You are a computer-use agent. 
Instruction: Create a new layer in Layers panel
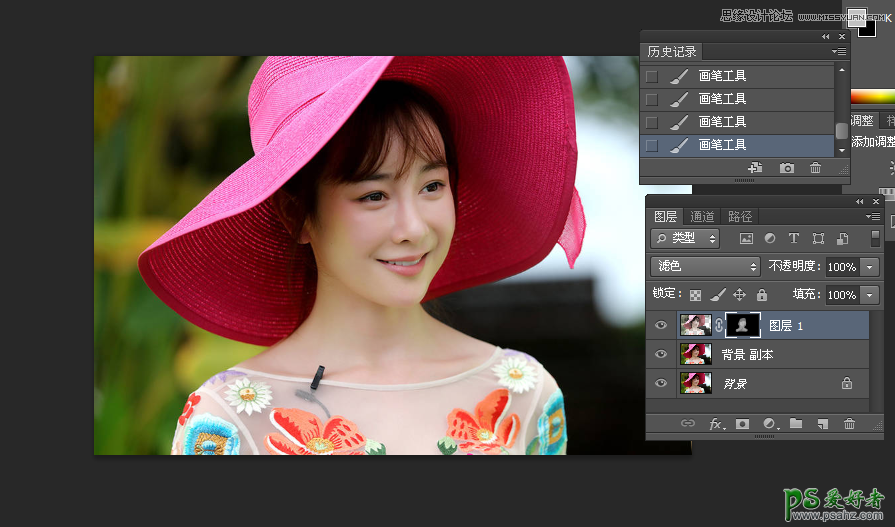(x=822, y=424)
